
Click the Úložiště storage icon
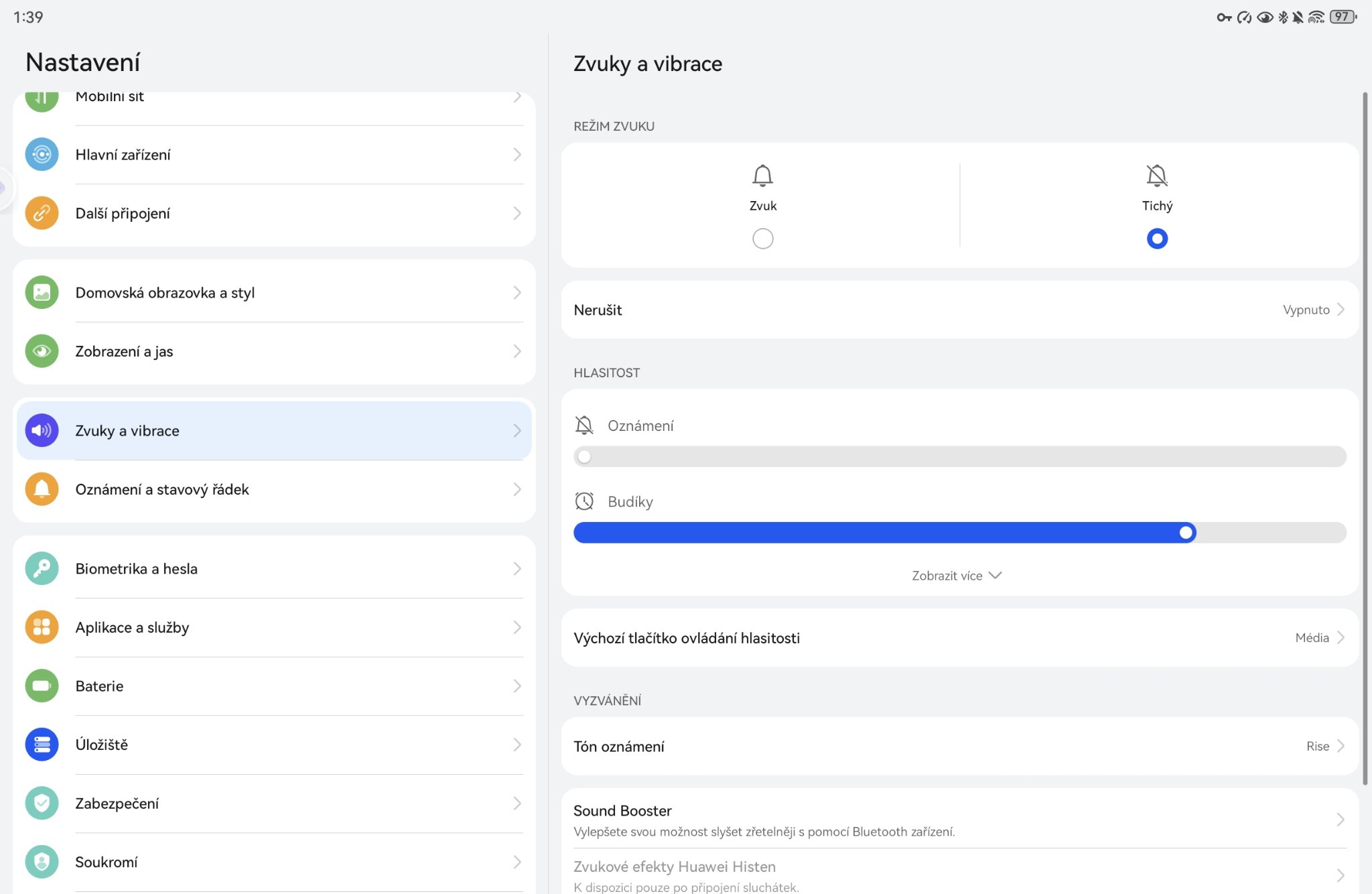[x=42, y=745]
